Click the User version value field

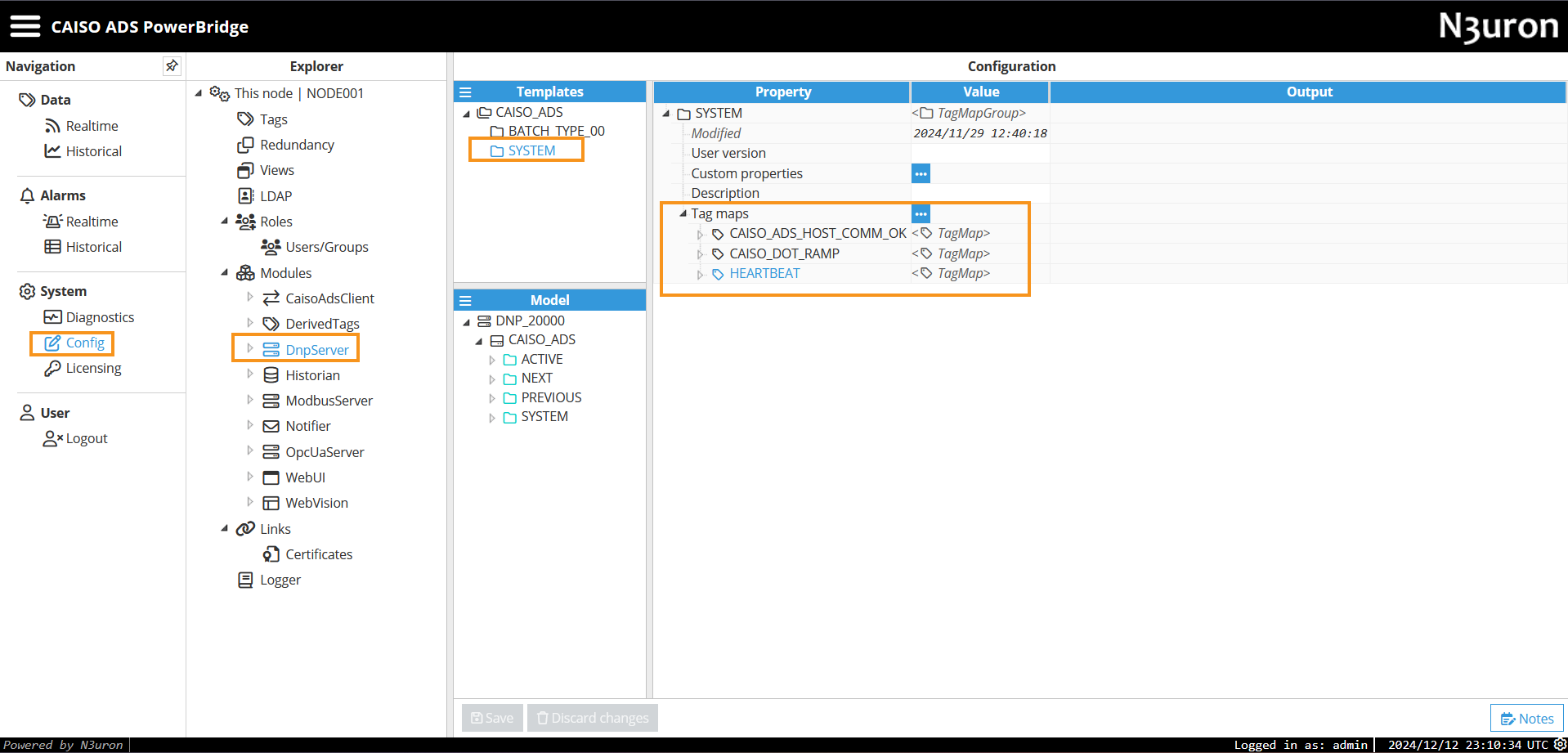980,153
